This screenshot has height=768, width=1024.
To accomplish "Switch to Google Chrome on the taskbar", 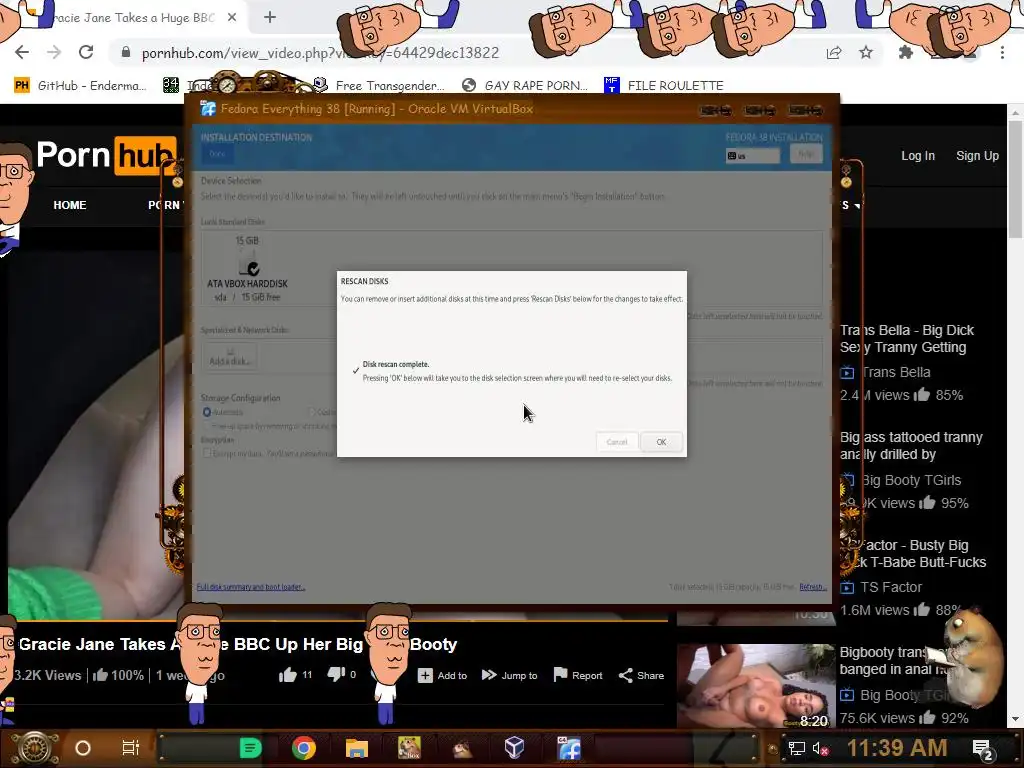I will click(x=304, y=748).
